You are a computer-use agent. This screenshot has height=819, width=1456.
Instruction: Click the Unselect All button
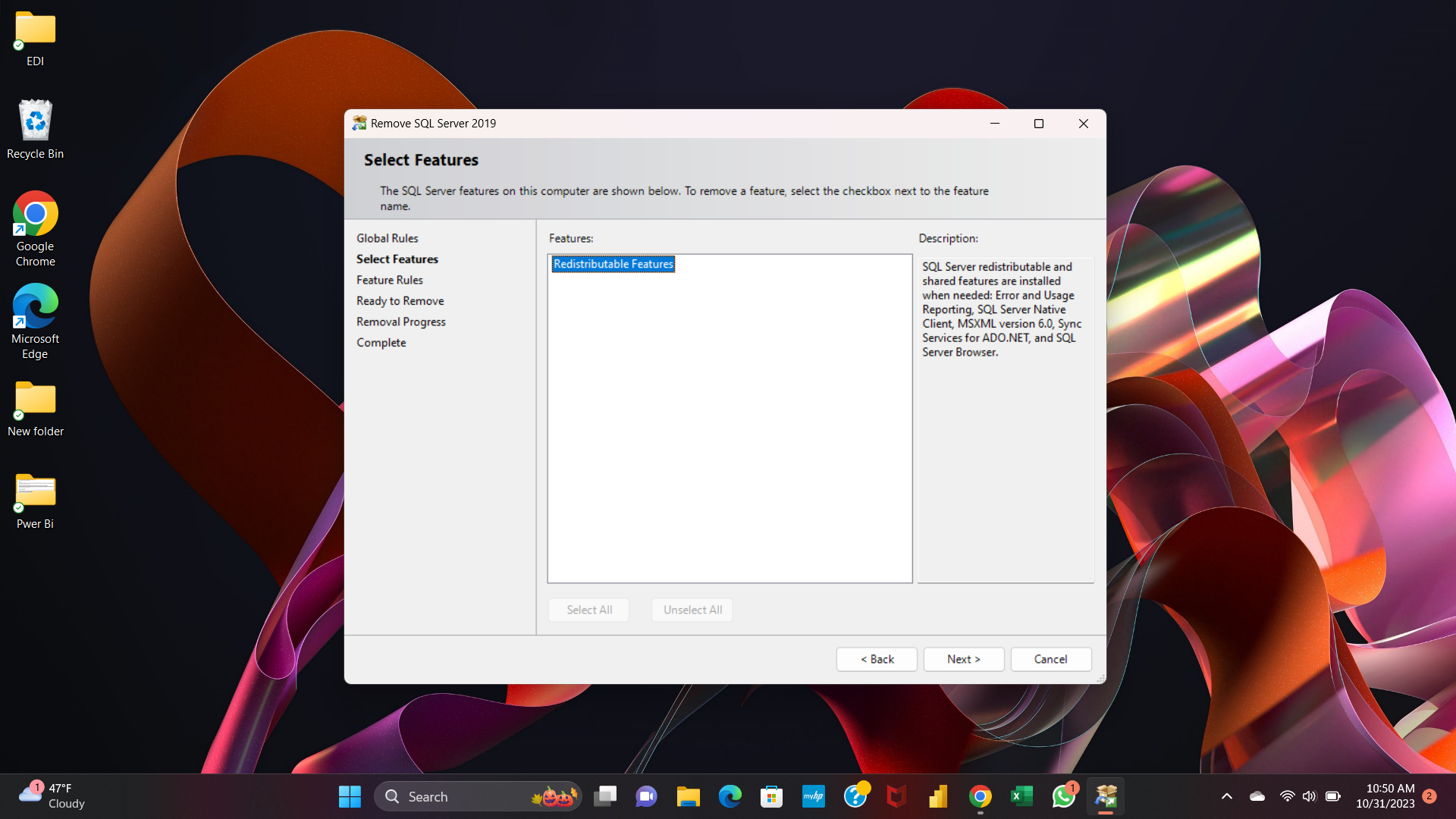point(692,610)
